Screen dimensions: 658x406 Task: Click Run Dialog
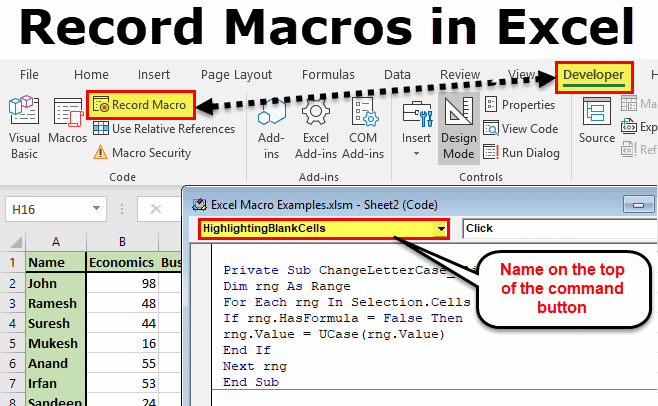point(522,153)
